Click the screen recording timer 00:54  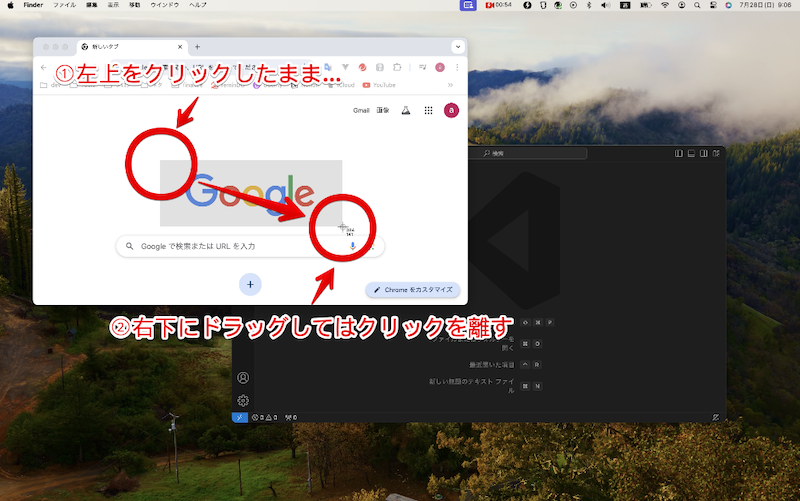coord(498,5)
